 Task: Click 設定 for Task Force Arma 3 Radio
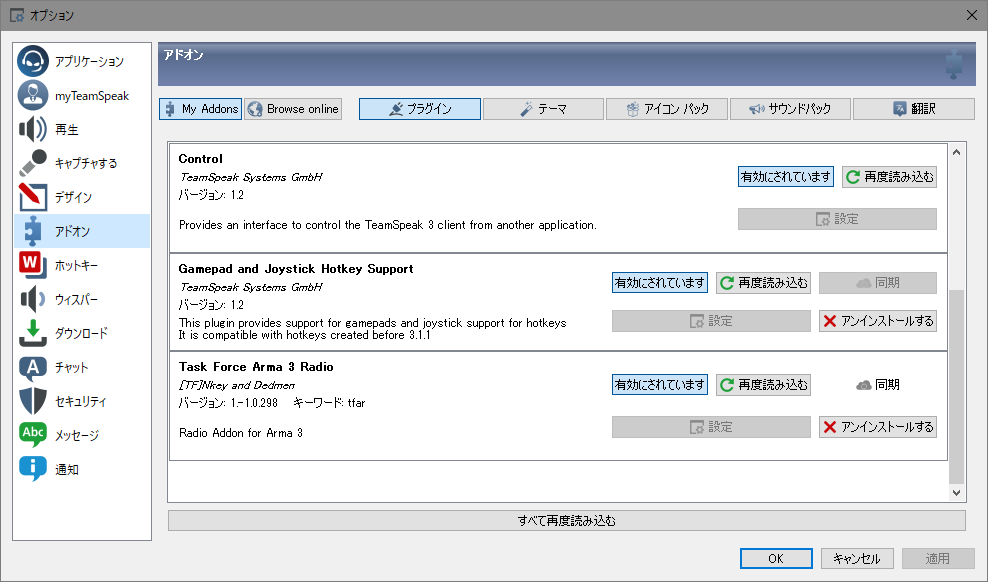coord(711,427)
